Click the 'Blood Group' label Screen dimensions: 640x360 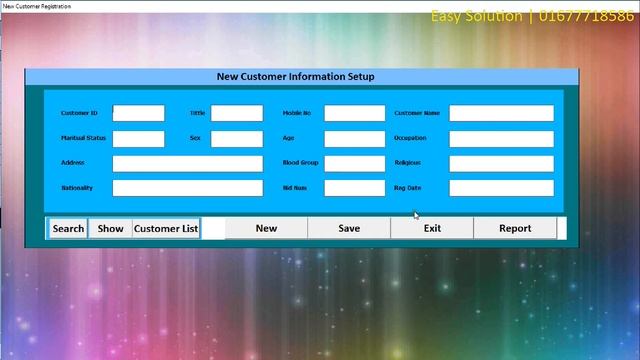click(300, 162)
